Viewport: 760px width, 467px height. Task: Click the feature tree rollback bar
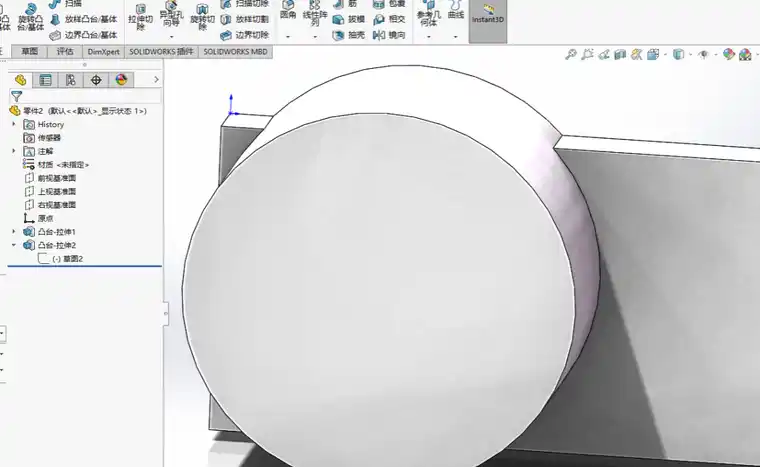[x=84, y=266]
